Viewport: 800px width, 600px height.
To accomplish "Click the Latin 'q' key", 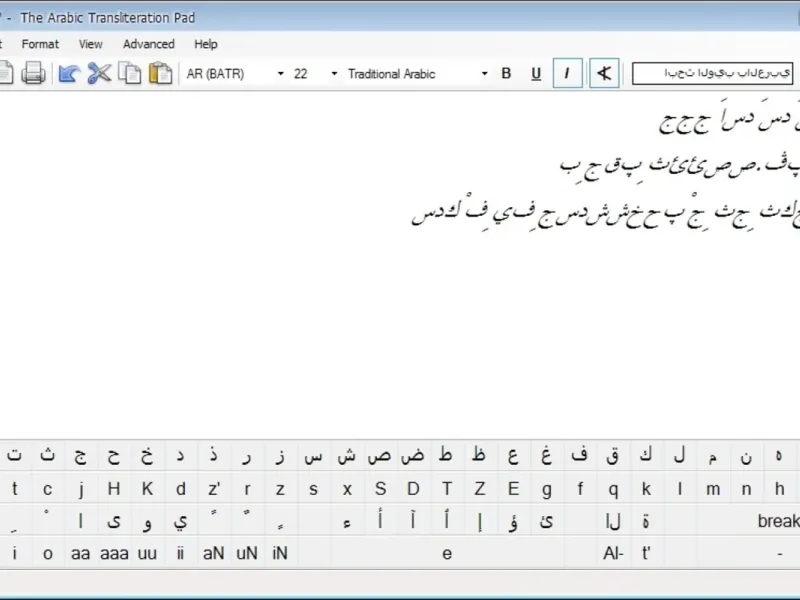I will pyautogui.click(x=613, y=489).
